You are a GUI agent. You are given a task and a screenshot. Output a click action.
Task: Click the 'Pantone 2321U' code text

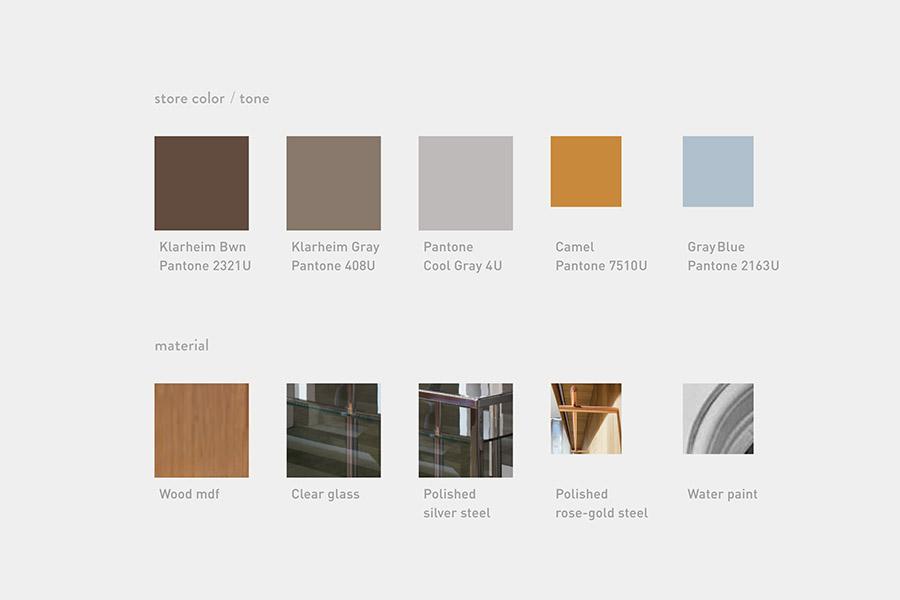pyautogui.click(x=205, y=266)
